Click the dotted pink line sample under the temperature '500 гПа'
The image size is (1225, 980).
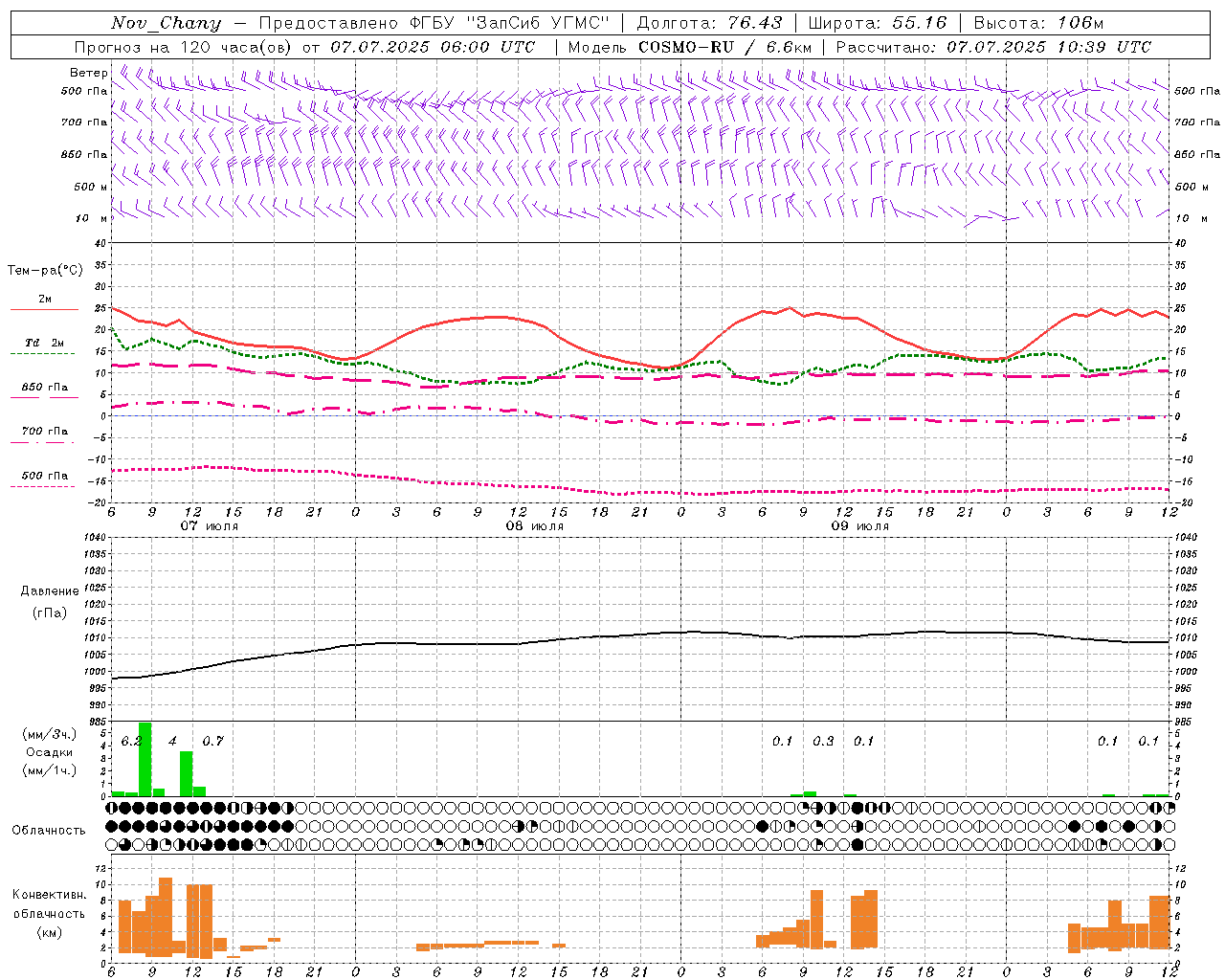[44, 486]
